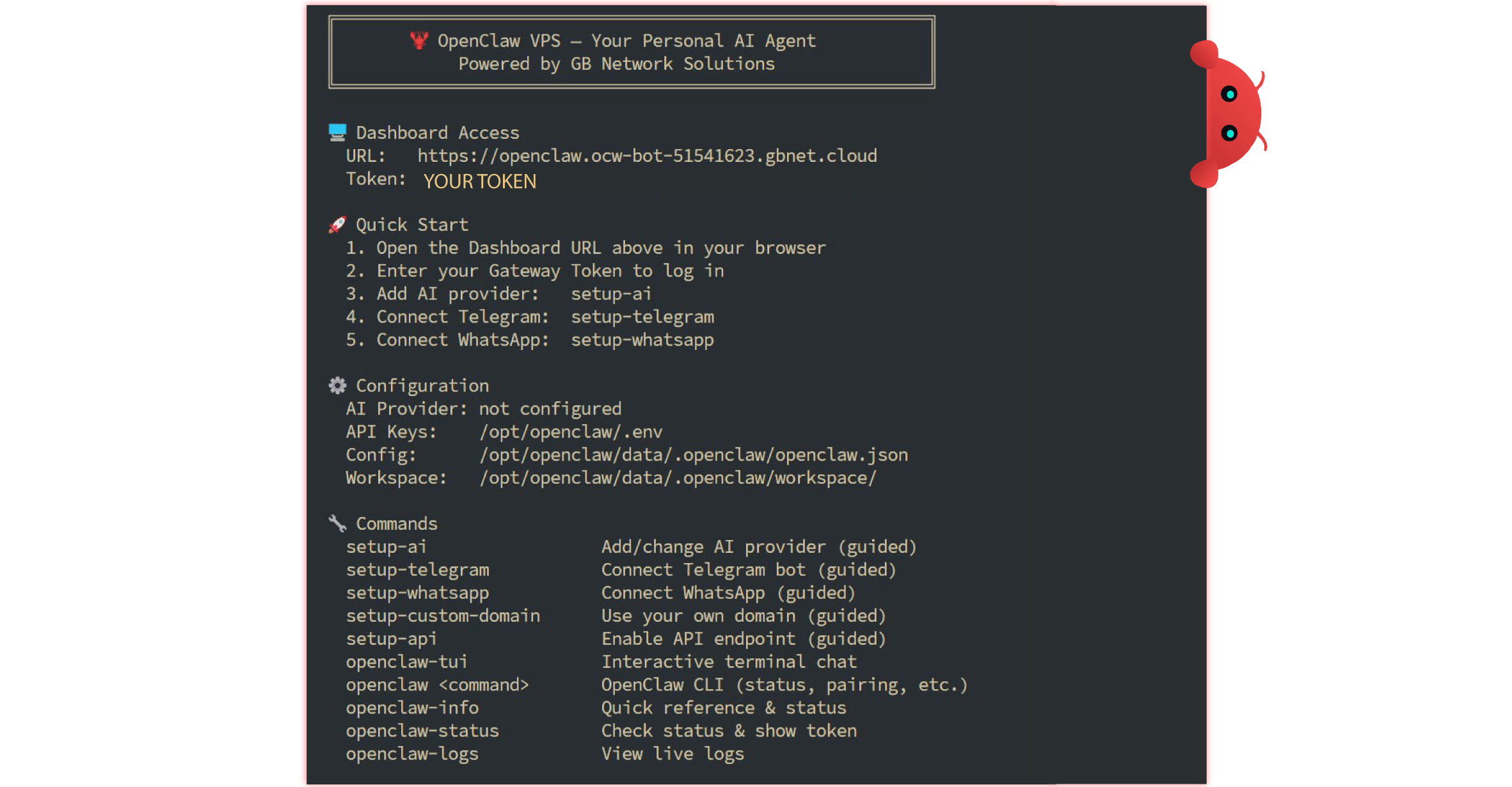Click the red crab mascot on the right edge

click(x=1230, y=114)
